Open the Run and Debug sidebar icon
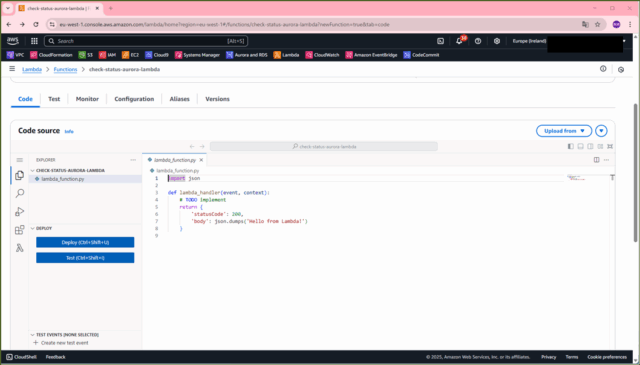Image resolution: width=640 pixels, height=365 pixels. (x=19, y=211)
